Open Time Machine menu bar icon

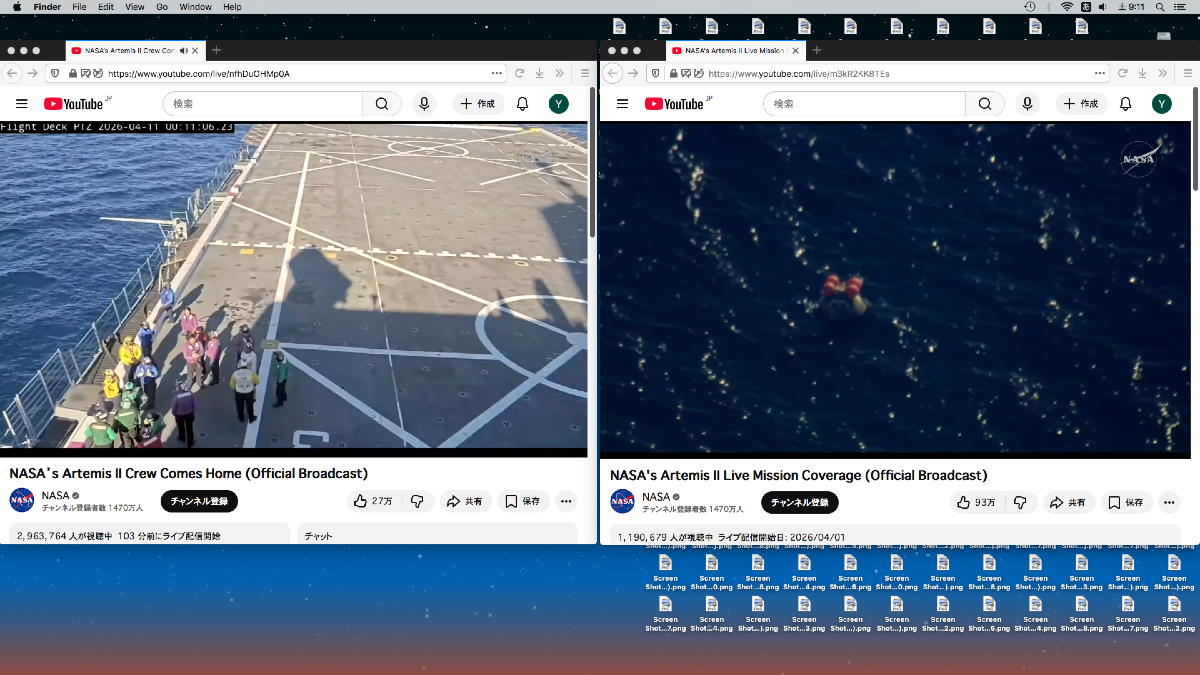(x=1030, y=7)
